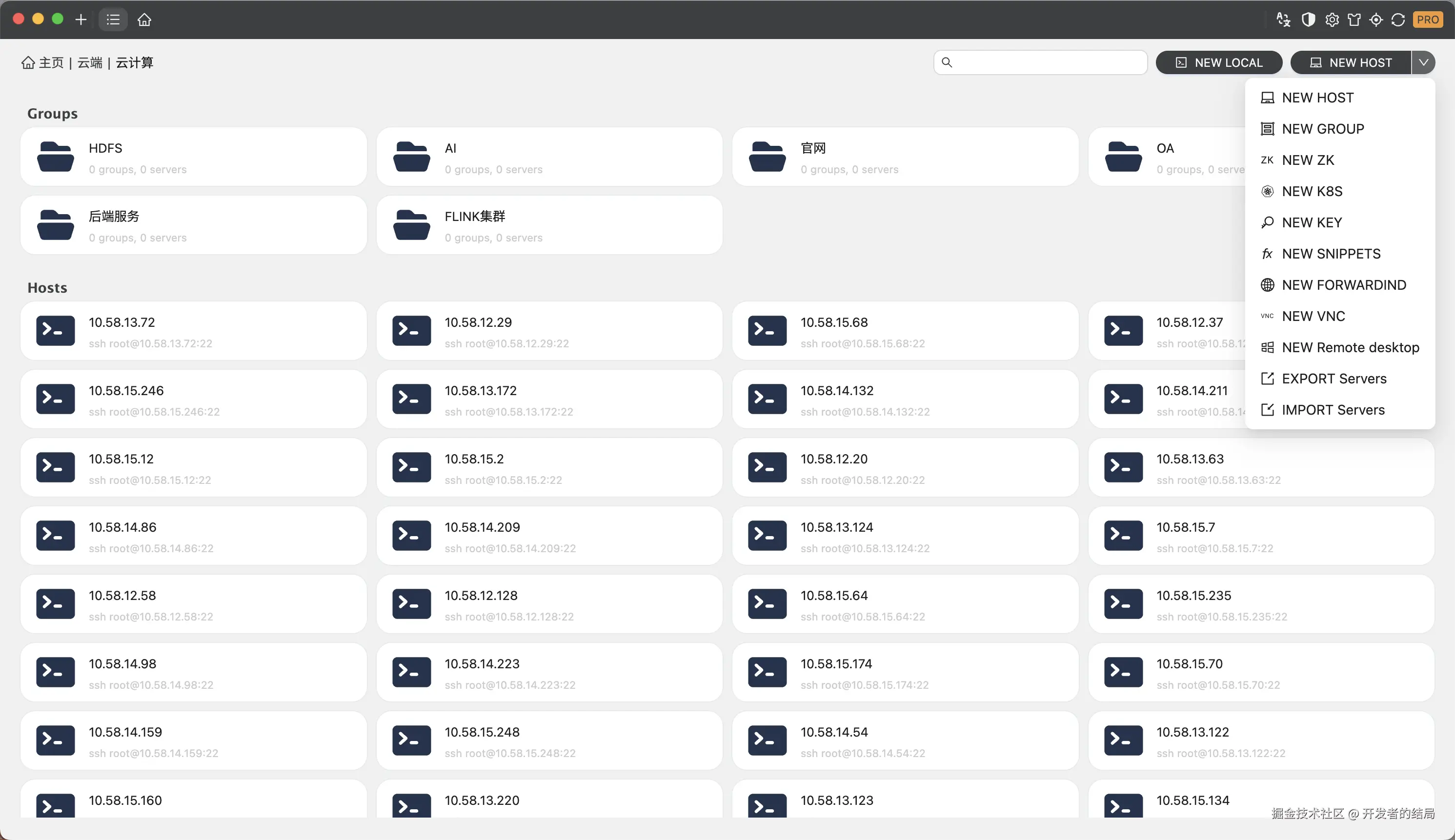Open settings via the gear icon
The height and width of the screenshot is (840, 1455).
point(1332,20)
